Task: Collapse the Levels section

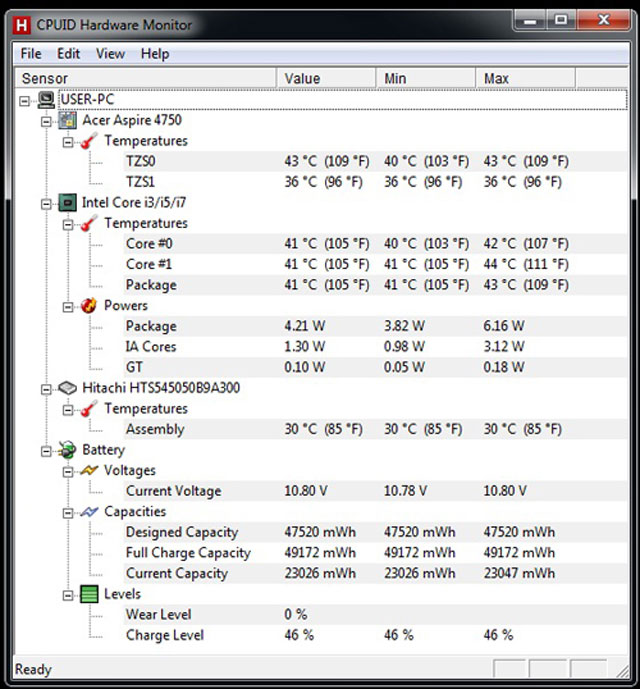Action: (68, 596)
